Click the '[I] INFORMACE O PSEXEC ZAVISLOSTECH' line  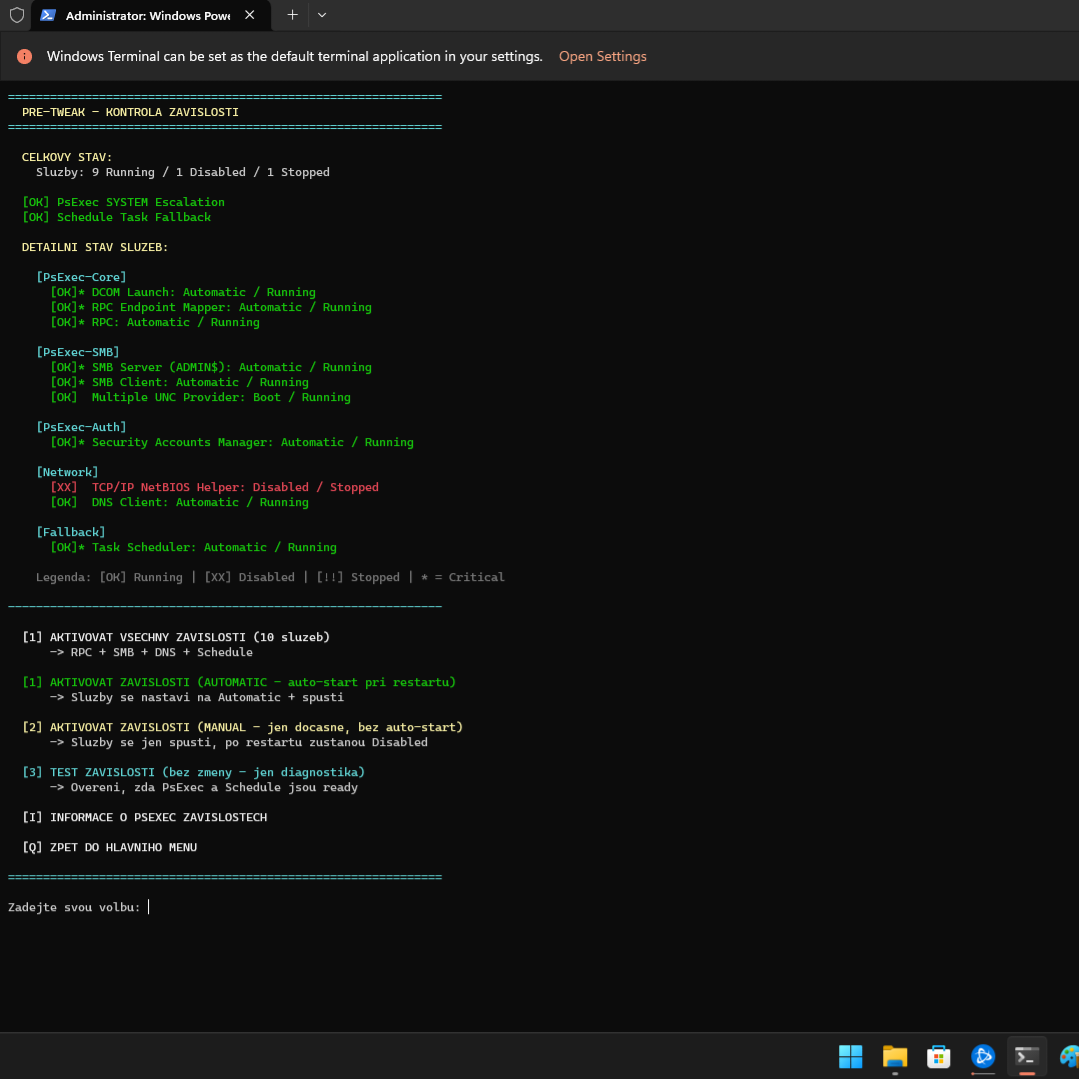point(145,817)
